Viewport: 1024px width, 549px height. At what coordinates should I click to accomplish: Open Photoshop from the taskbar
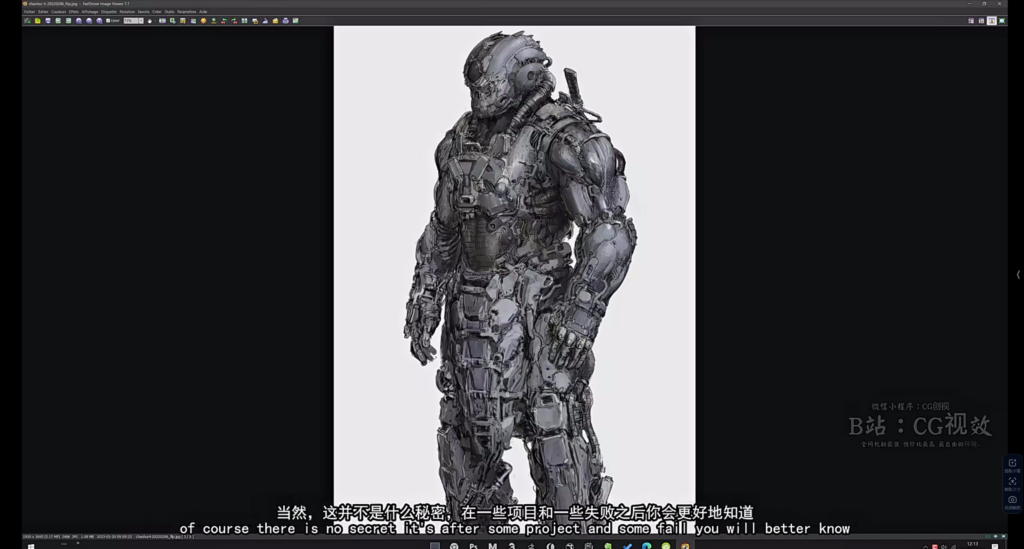pos(473,546)
